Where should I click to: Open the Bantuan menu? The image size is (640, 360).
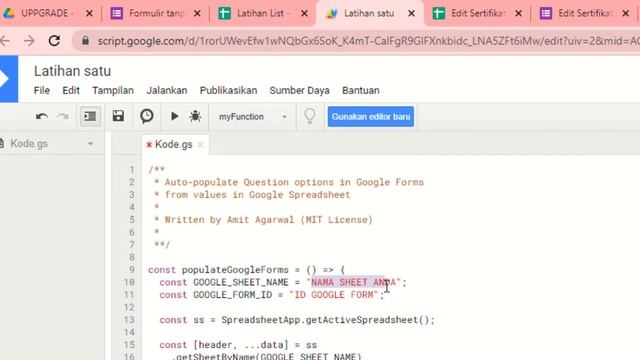(360, 90)
